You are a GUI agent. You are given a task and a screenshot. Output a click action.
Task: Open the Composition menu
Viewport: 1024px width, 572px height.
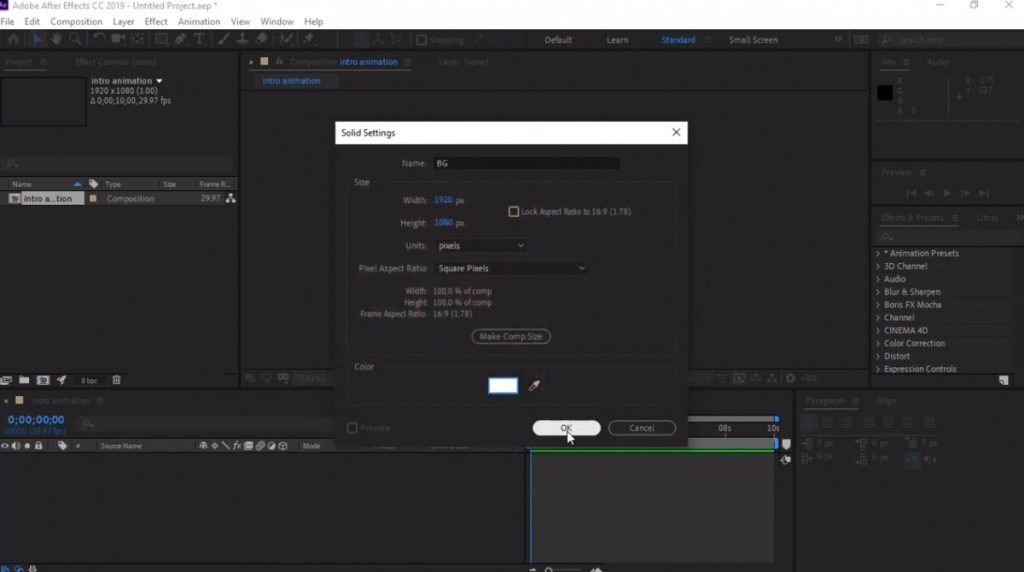[x=76, y=22]
